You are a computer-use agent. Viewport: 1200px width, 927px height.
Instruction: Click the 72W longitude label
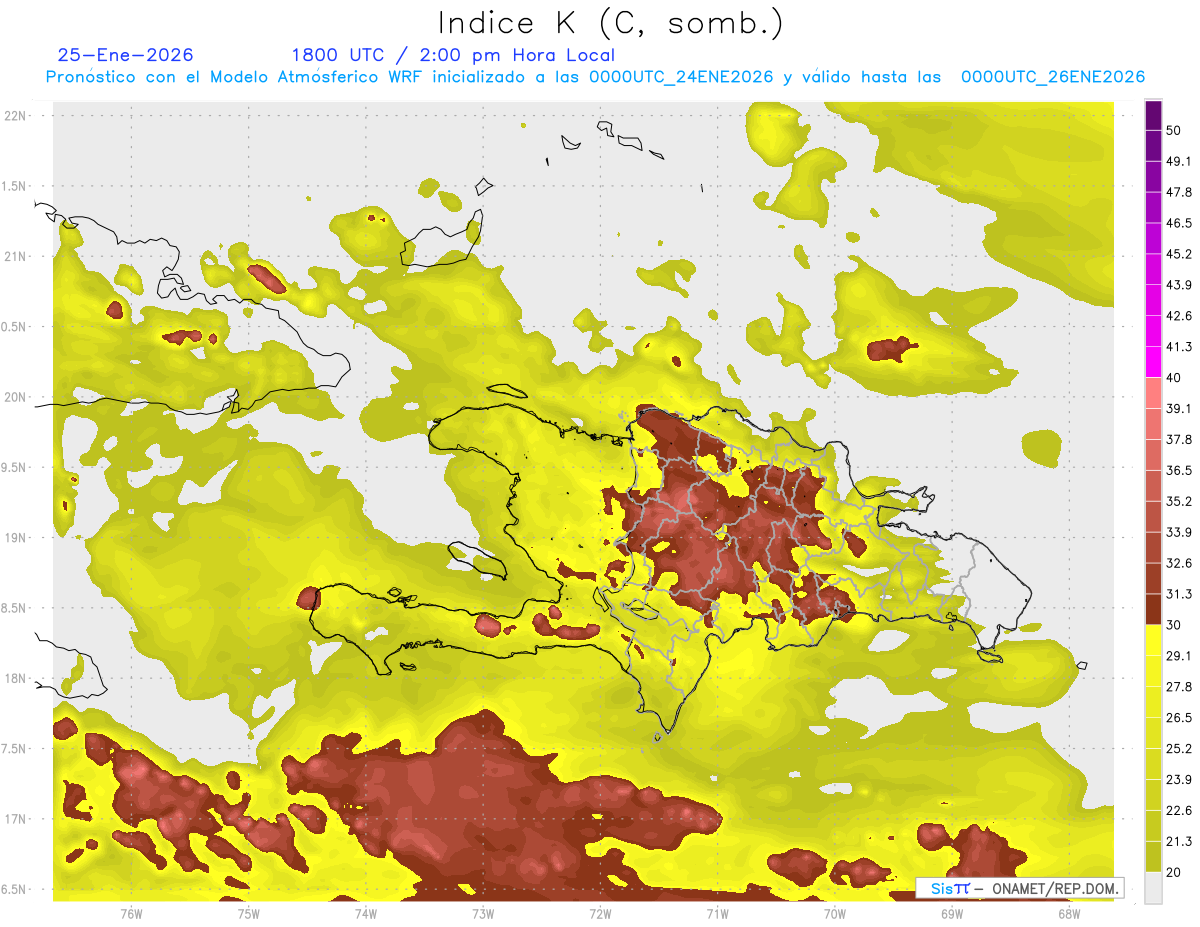[600, 913]
